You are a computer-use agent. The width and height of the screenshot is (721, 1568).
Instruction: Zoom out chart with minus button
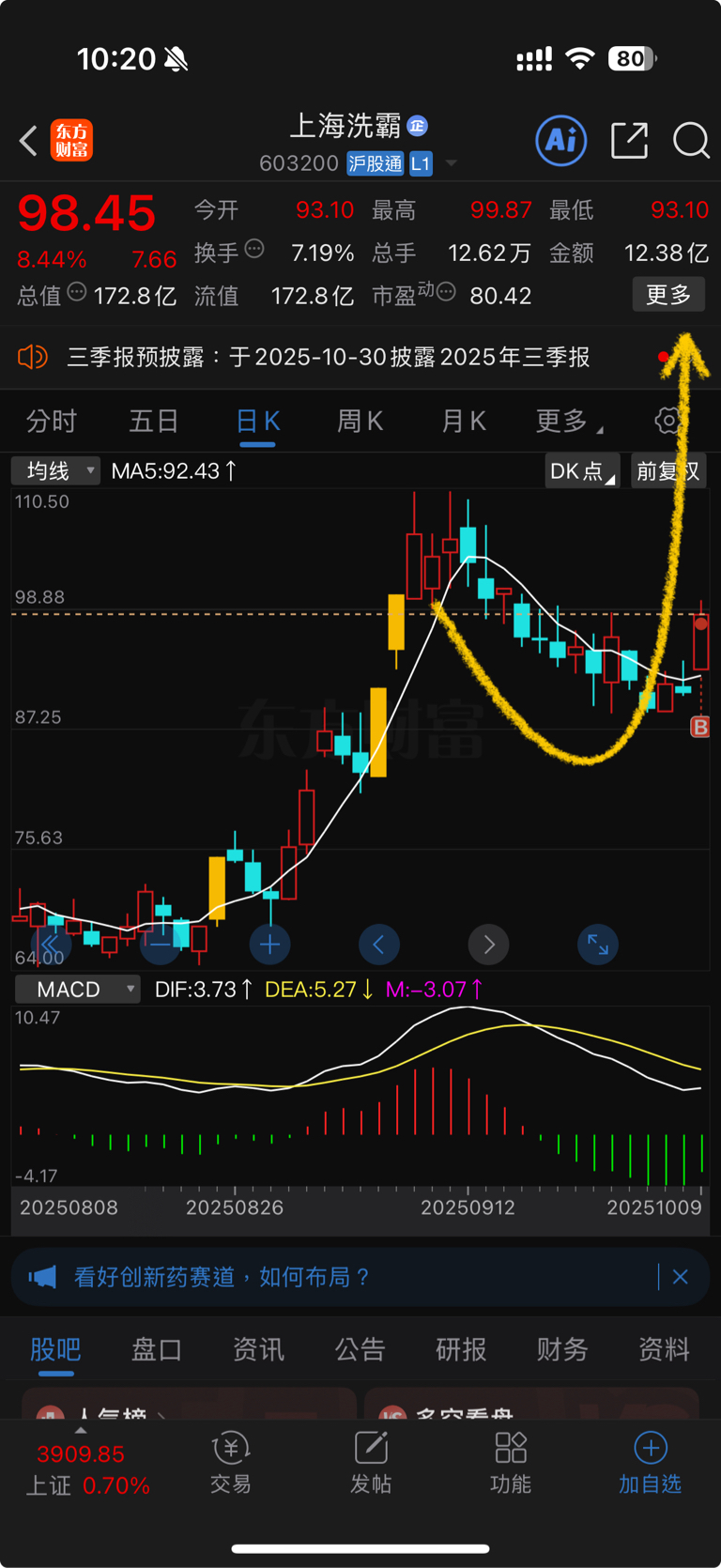point(160,944)
